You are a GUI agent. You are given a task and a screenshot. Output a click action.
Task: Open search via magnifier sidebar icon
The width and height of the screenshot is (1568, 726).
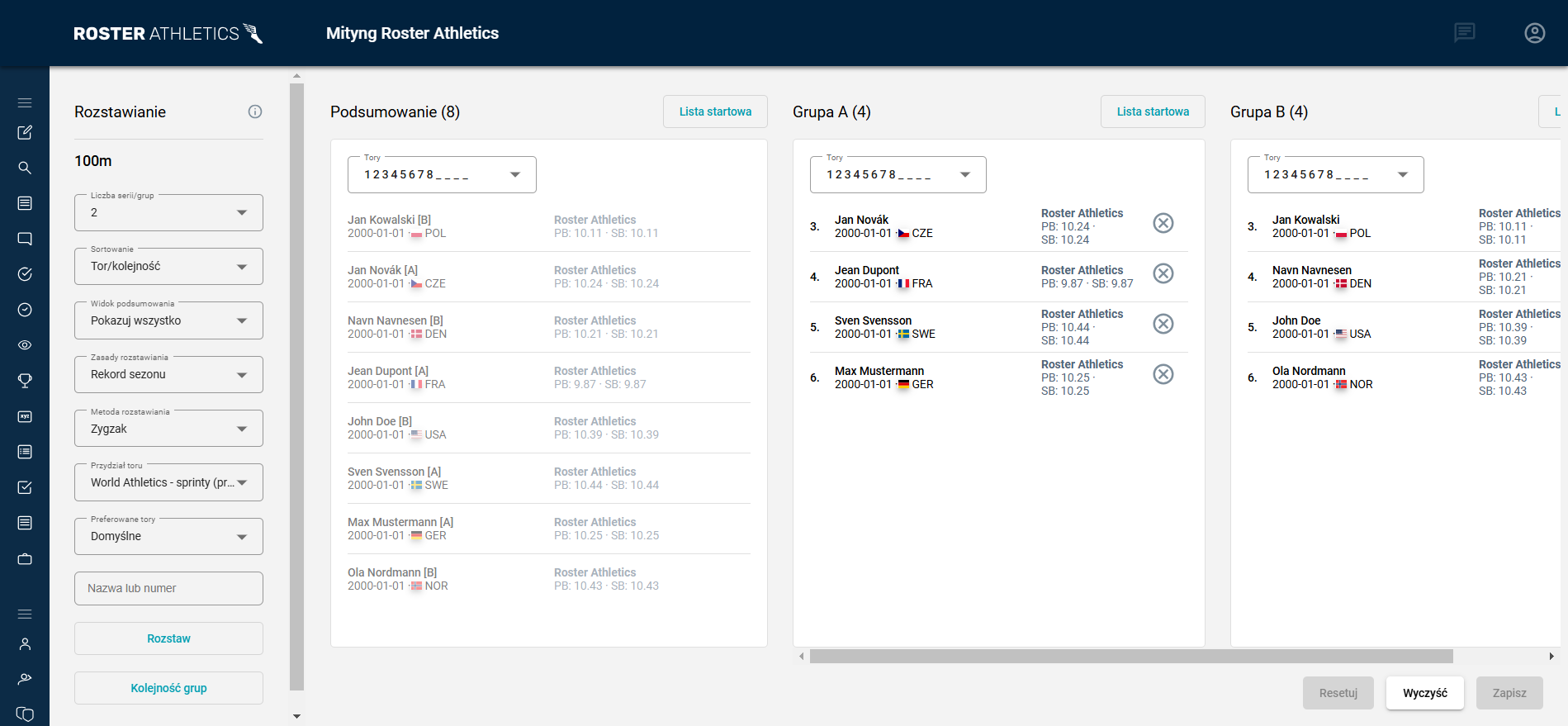[x=25, y=168]
